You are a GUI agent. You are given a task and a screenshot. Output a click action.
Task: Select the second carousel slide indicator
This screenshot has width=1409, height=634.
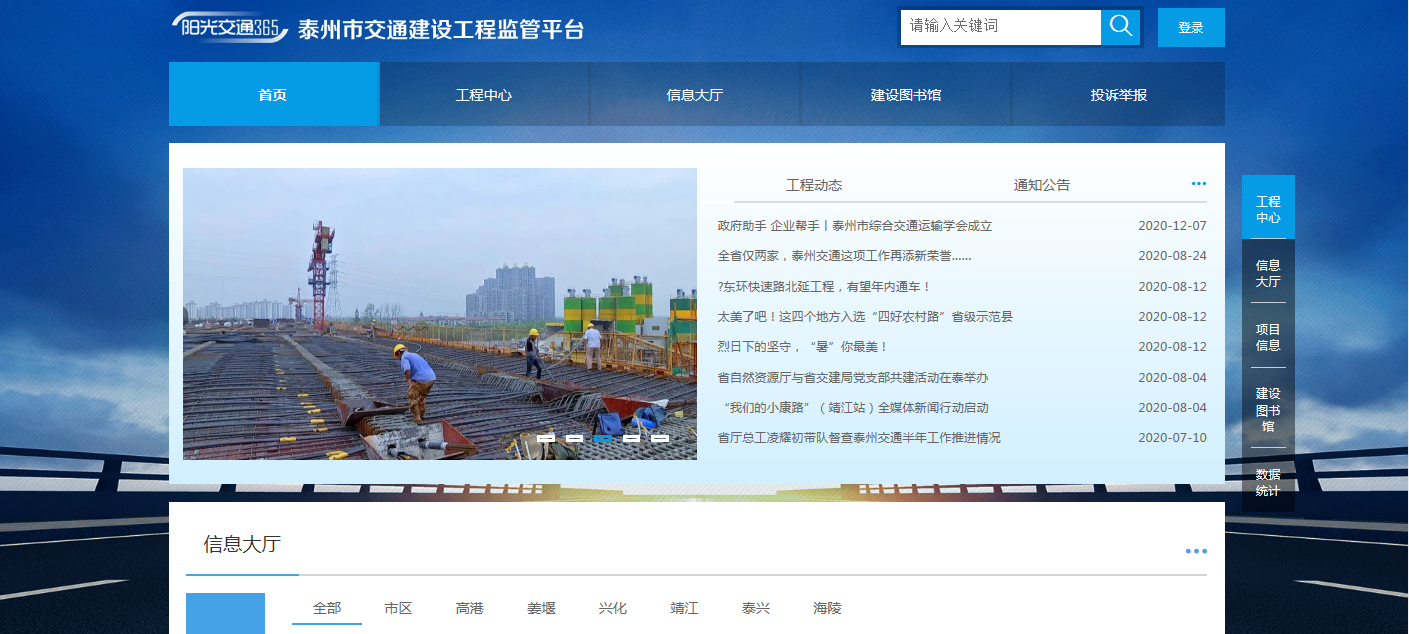click(575, 438)
